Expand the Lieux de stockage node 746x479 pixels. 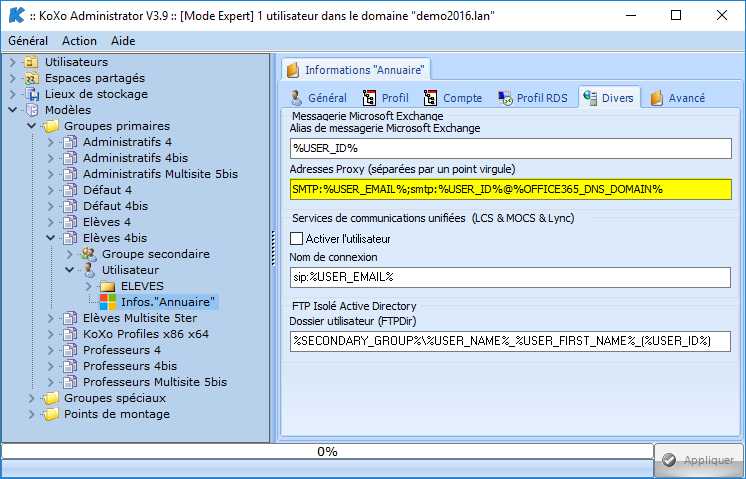point(12,94)
